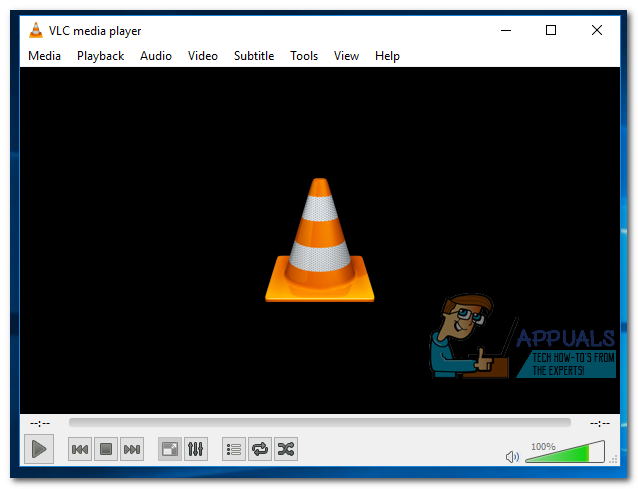Image resolution: width=638 pixels, height=489 pixels.
Task: Maximize the VLC media player window
Action: click(551, 30)
